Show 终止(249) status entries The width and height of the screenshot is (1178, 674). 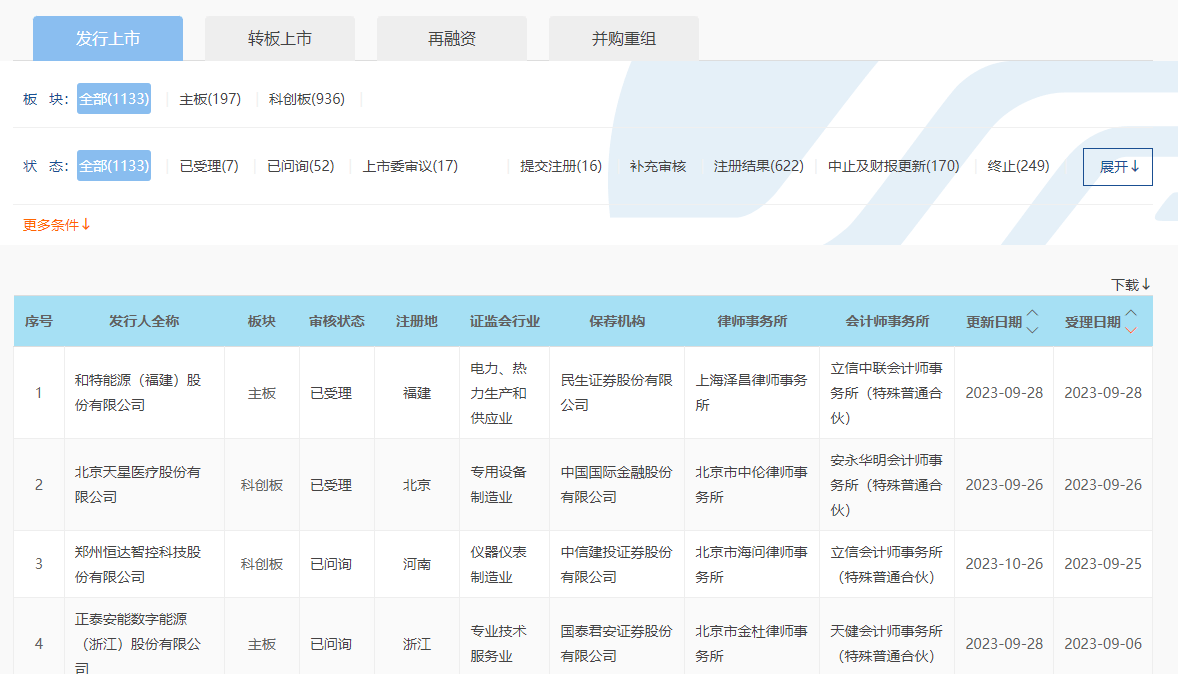[x=1018, y=166]
